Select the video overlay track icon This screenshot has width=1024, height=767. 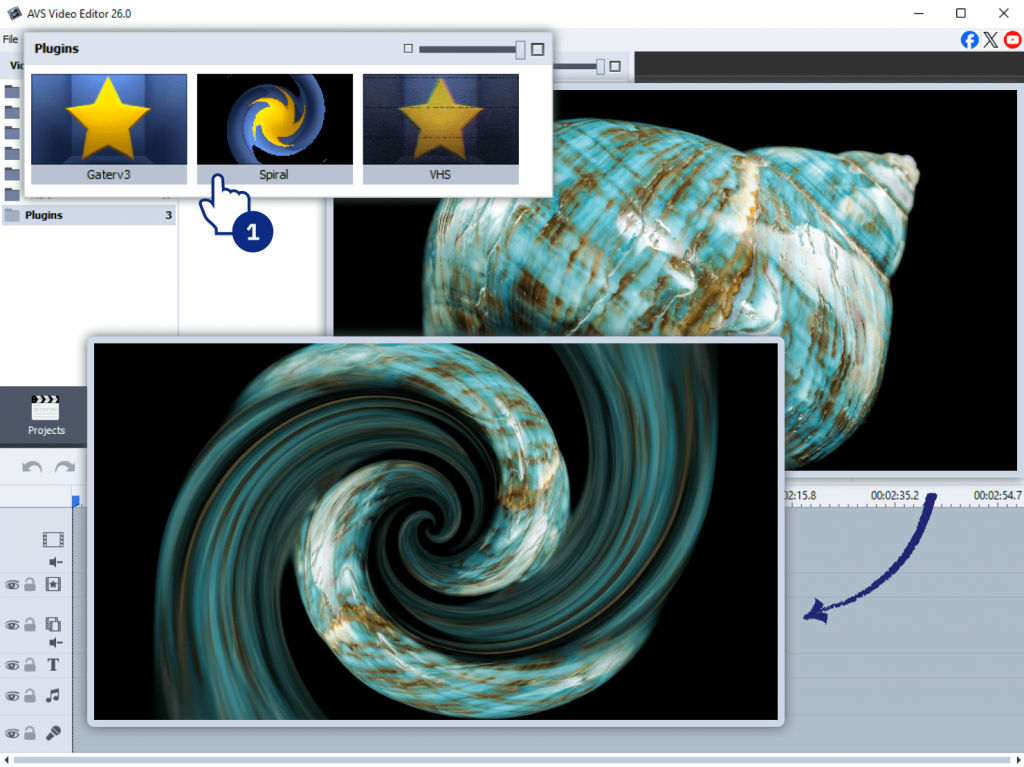[x=53, y=624]
